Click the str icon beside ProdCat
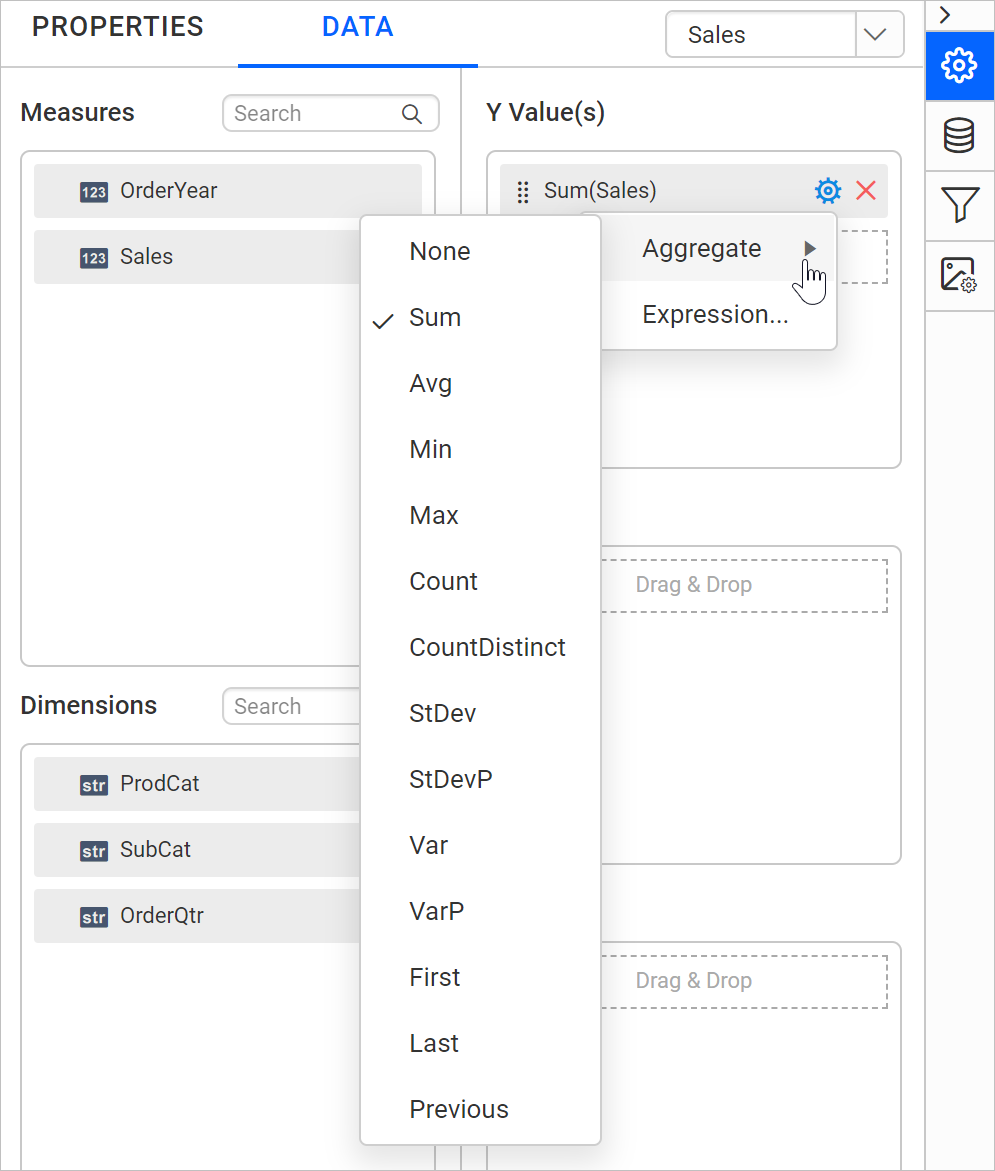The height and width of the screenshot is (1171, 995). click(93, 785)
